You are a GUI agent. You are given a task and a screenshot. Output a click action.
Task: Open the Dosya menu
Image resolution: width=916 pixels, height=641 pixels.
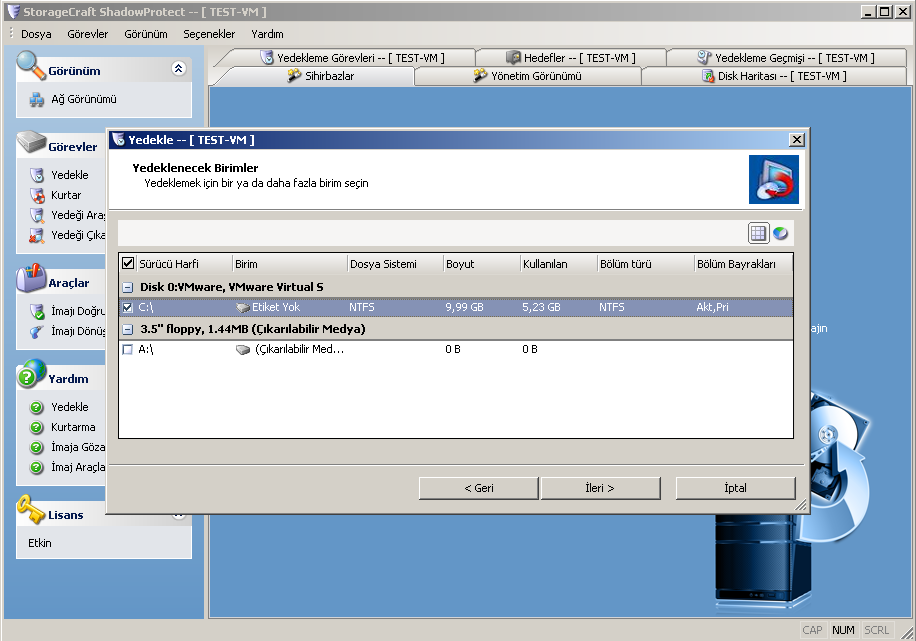[36, 34]
